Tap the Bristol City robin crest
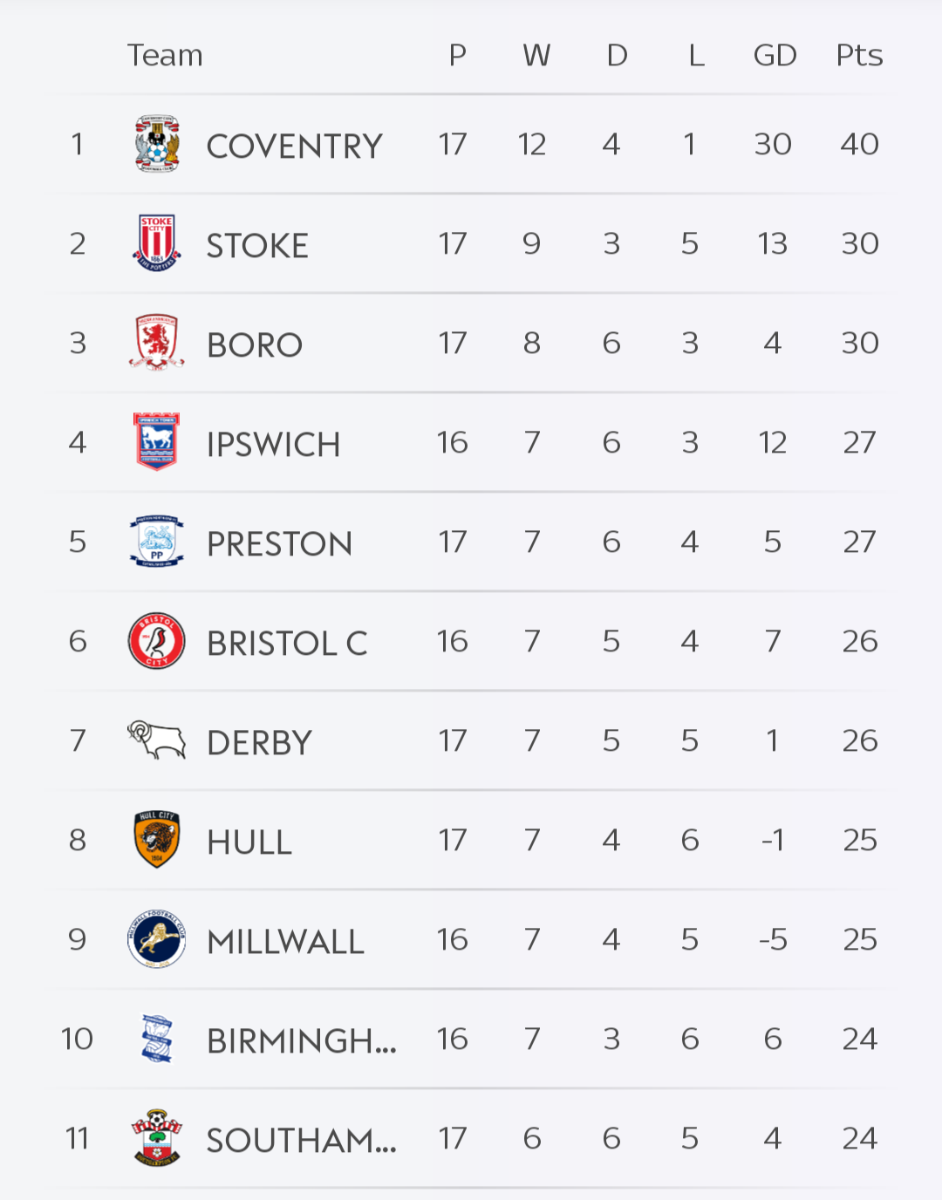The height and width of the screenshot is (1200, 942). click(157, 641)
